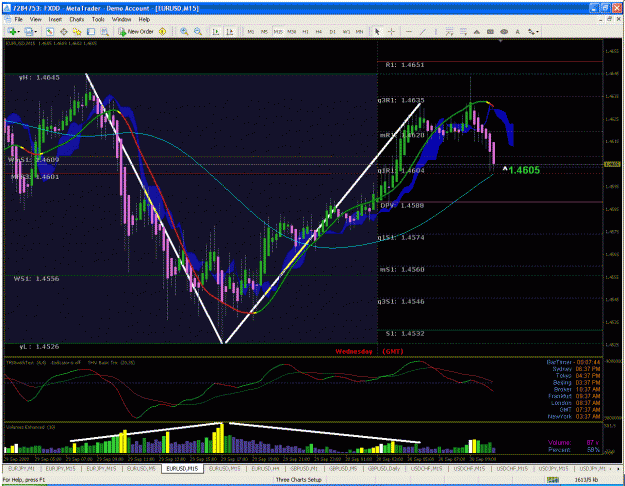This screenshot has height=486, width=625.
Task: Select the Fibonacci Retracement tool
Action: [x=463, y=31]
